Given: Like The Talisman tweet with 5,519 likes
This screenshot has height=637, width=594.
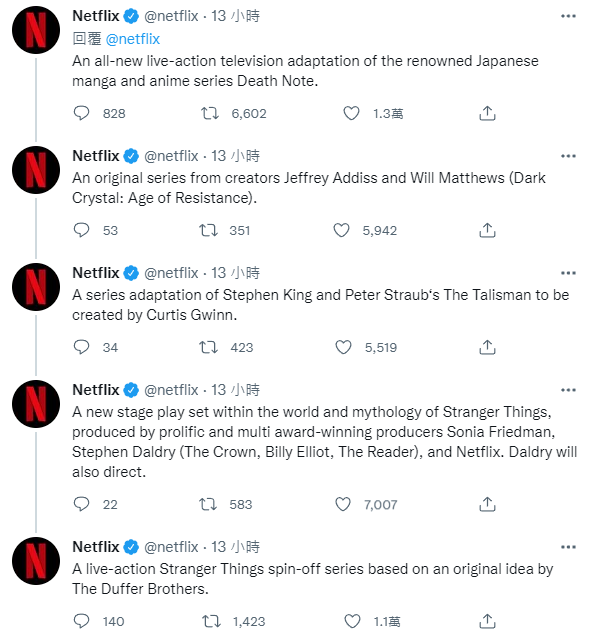Looking at the screenshot, I should coord(343,347).
